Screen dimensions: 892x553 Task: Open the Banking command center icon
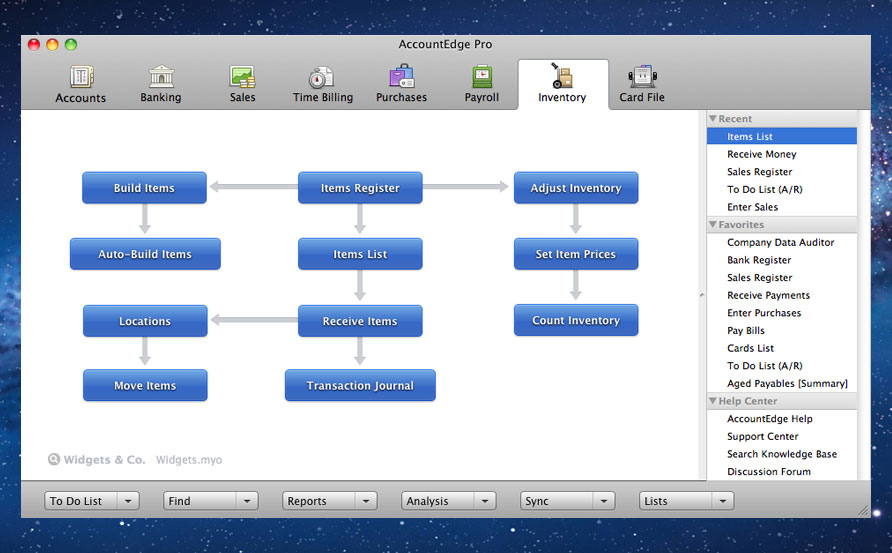coord(162,76)
